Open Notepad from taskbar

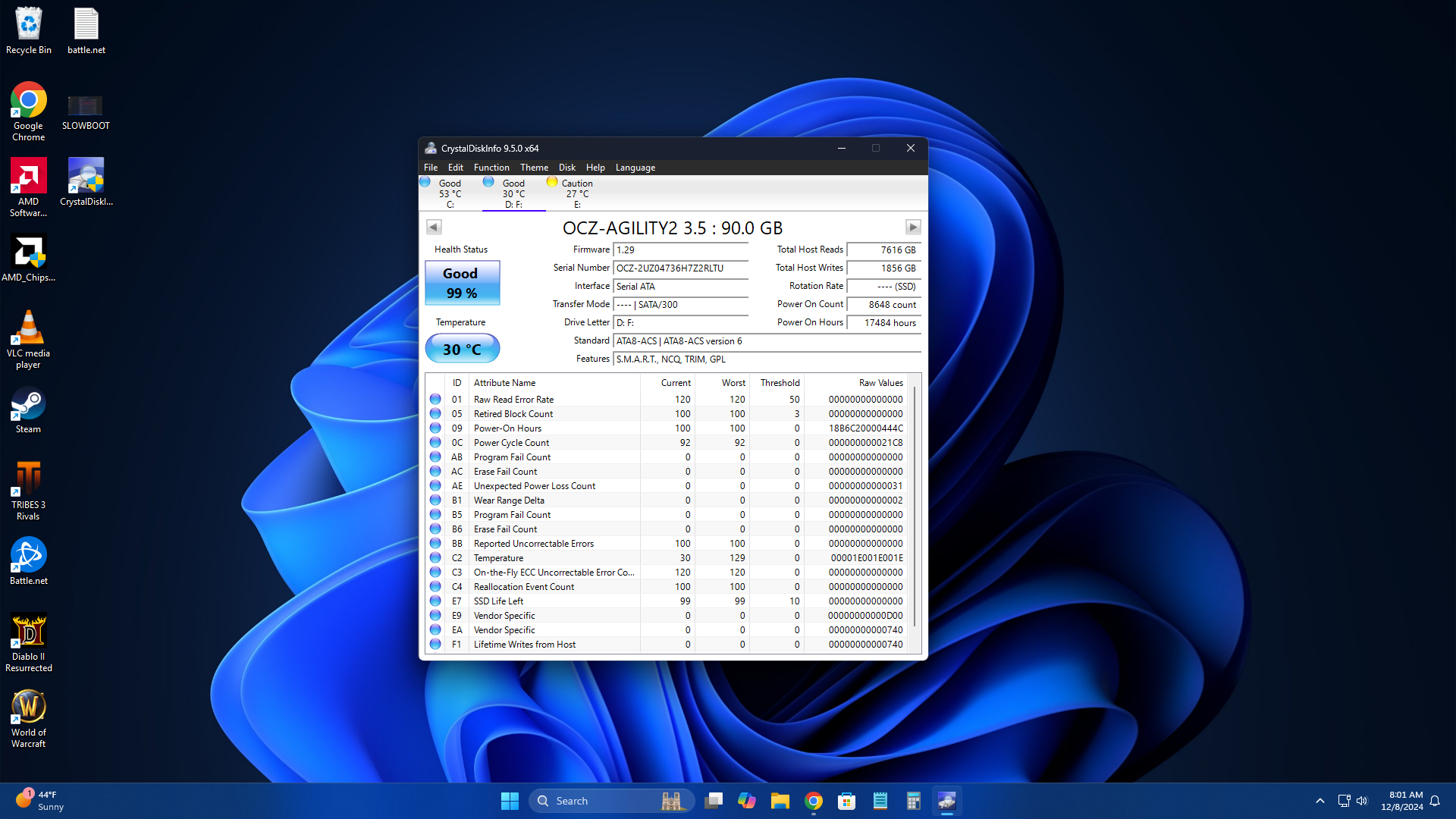(880, 801)
